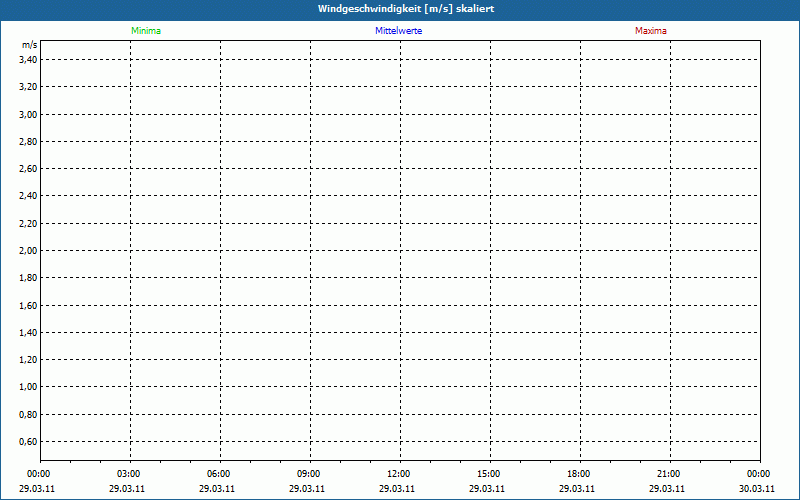Image resolution: width=800 pixels, height=500 pixels.
Task: Click the 2,80 y-axis value
Action: [x=28, y=141]
